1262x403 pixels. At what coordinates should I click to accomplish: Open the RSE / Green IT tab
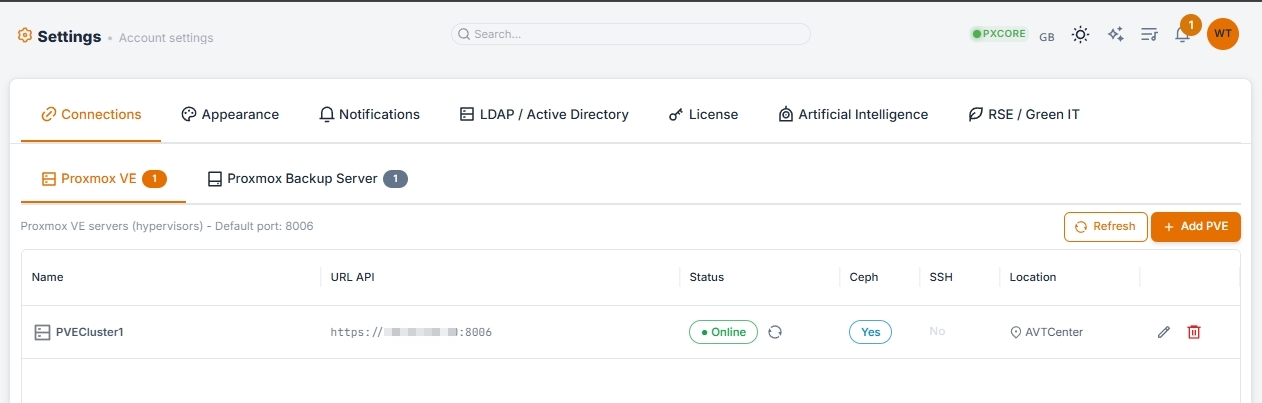click(1023, 114)
